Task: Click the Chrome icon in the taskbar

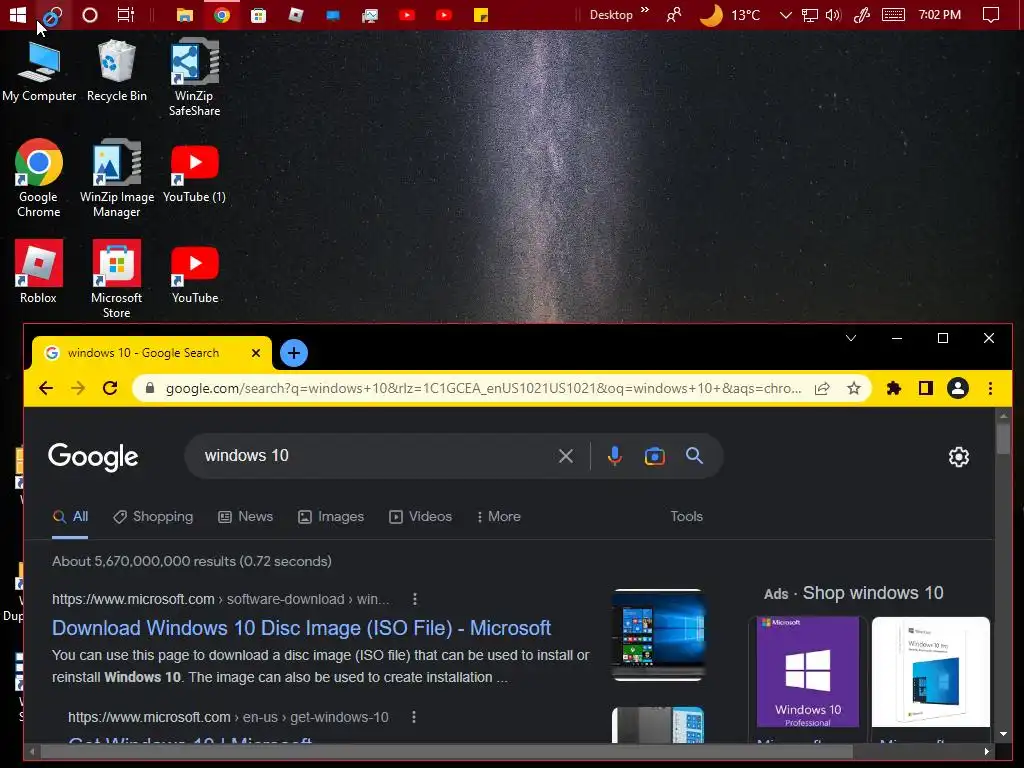Action: point(222,14)
